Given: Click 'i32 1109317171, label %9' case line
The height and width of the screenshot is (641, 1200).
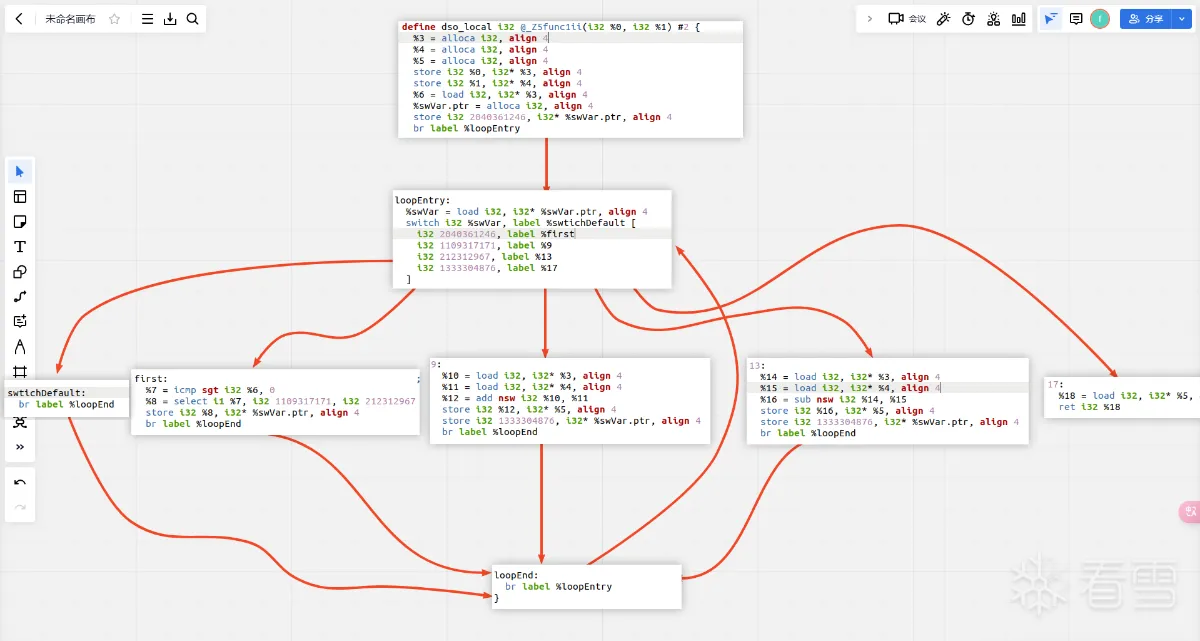Looking at the screenshot, I should (x=484, y=245).
